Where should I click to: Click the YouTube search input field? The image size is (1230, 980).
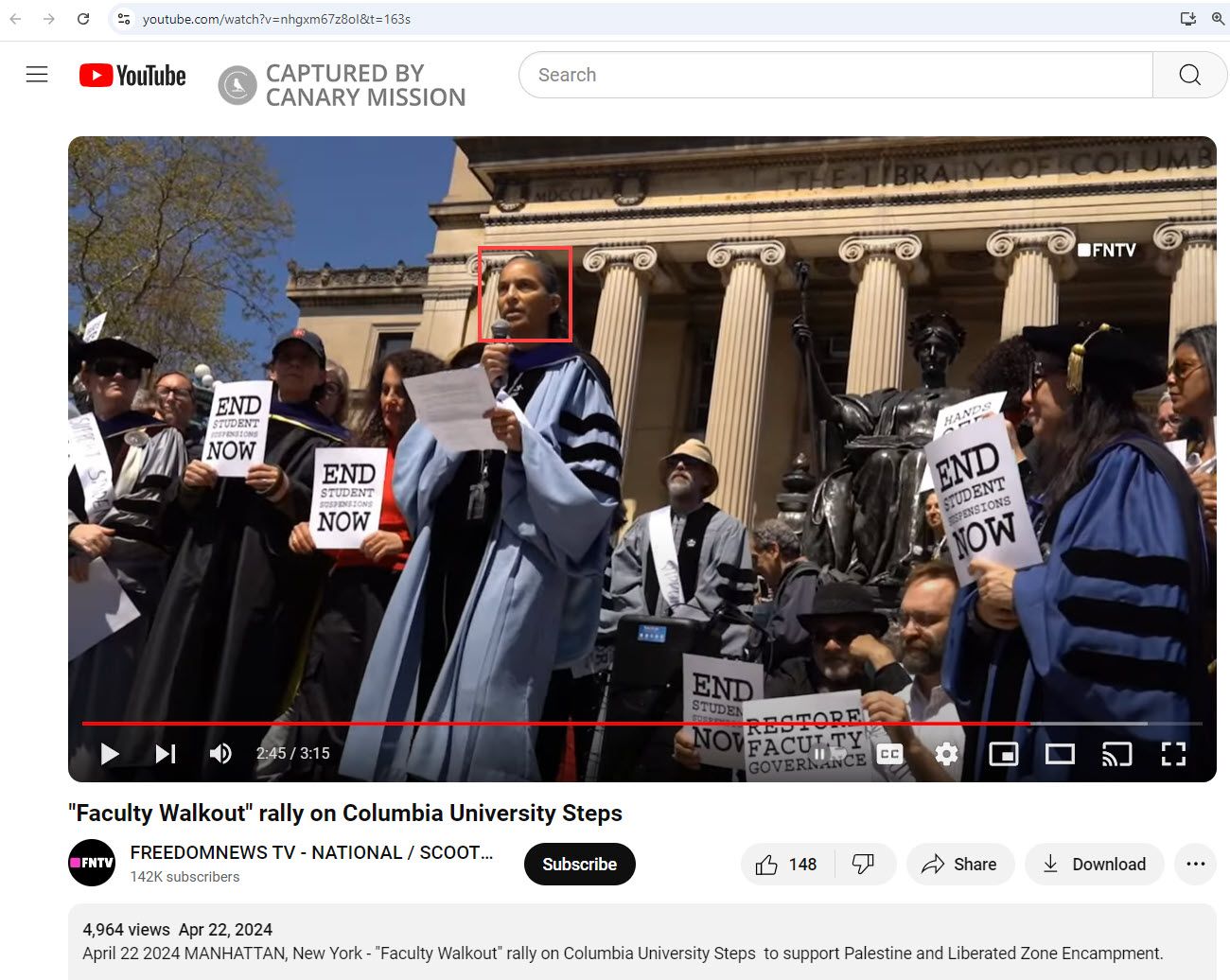click(x=835, y=75)
